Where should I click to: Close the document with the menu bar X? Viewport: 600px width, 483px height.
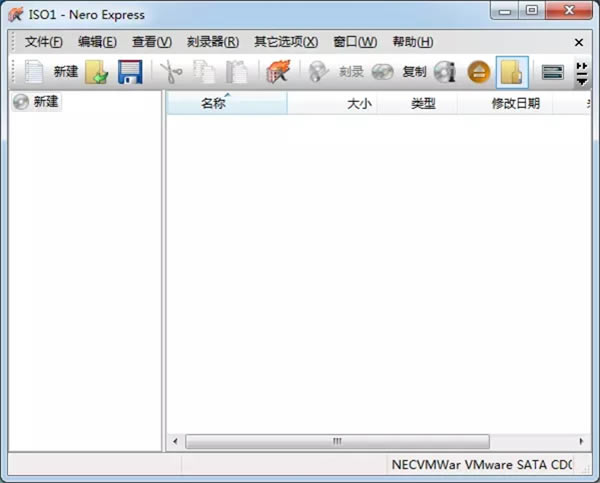(579, 42)
